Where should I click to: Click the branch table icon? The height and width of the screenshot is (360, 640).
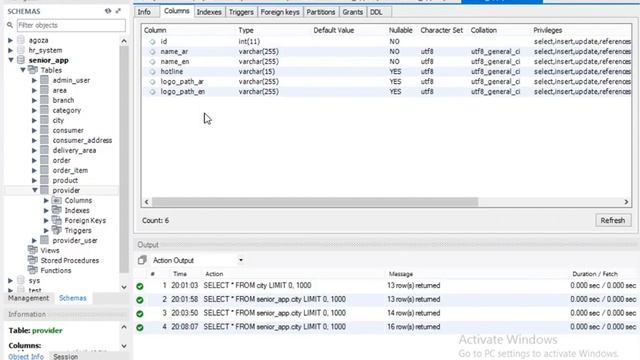click(x=44, y=100)
